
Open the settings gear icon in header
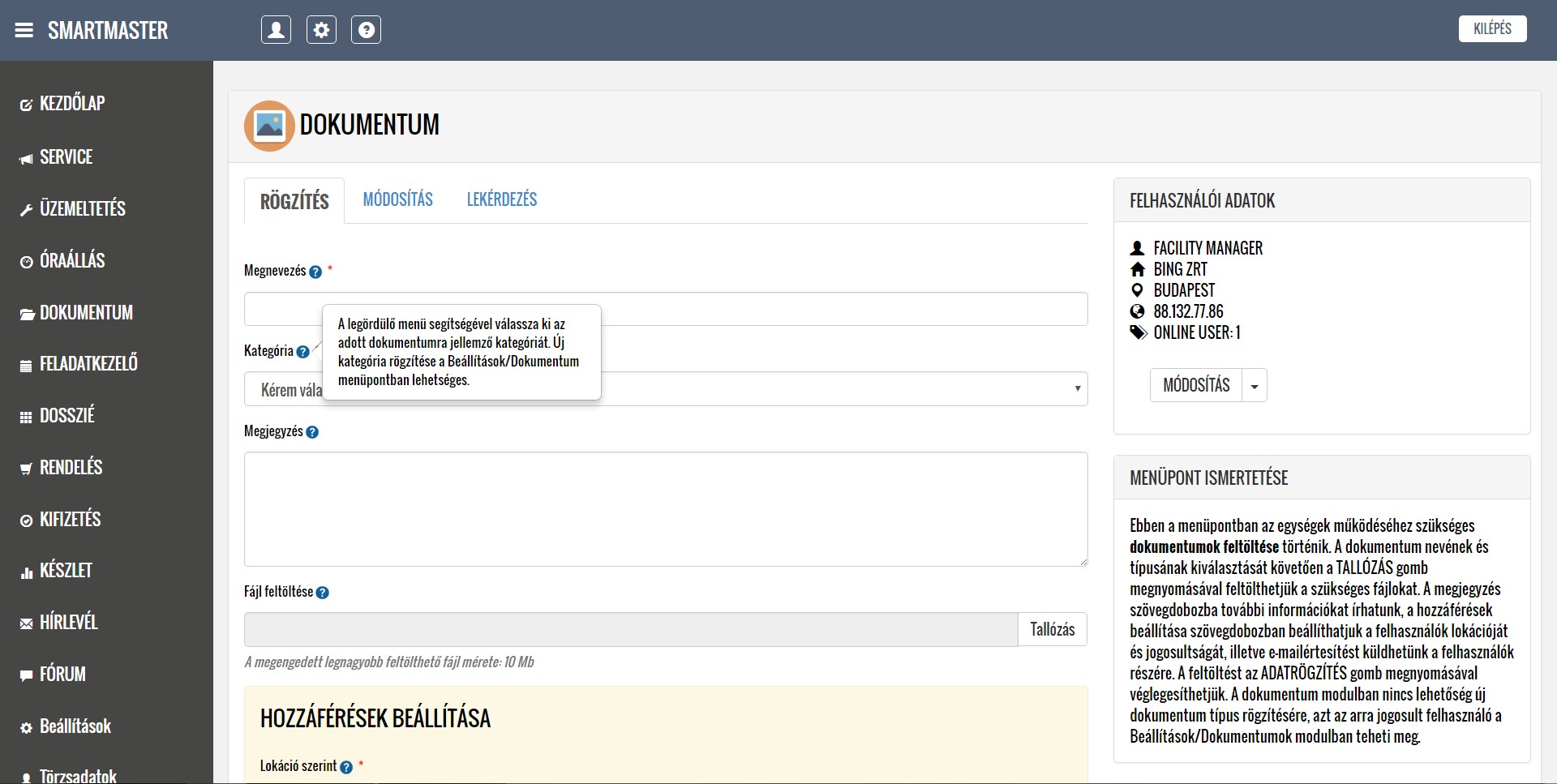coord(321,30)
